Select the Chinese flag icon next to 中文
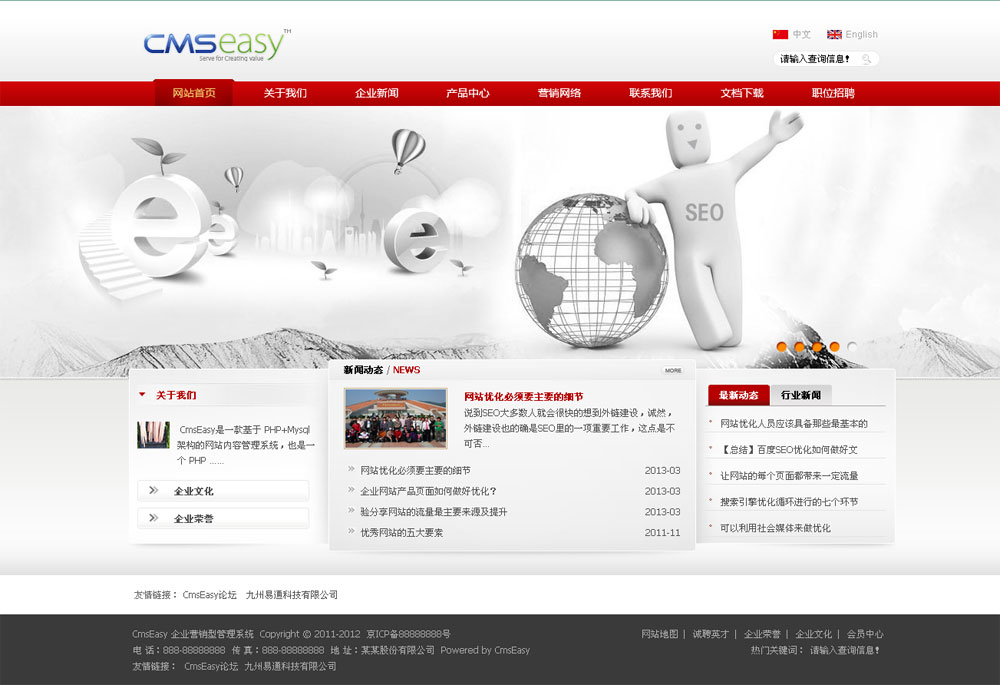1000x685 pixels. (779, 33)
